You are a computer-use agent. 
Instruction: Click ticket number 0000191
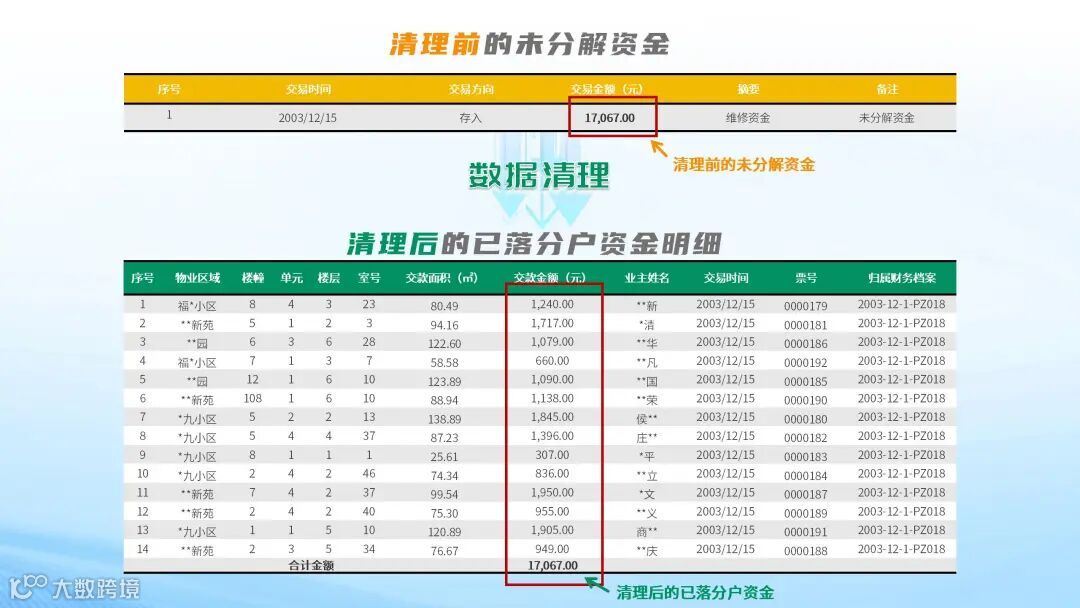(x=805, y=532)
